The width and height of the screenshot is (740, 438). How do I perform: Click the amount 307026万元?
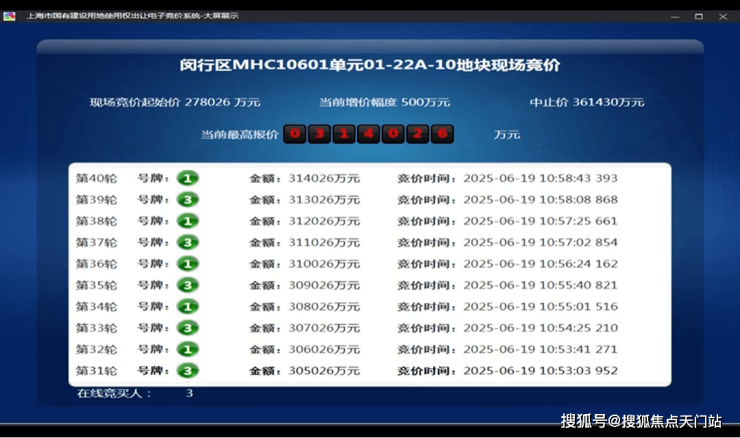[x=324, y=328]
